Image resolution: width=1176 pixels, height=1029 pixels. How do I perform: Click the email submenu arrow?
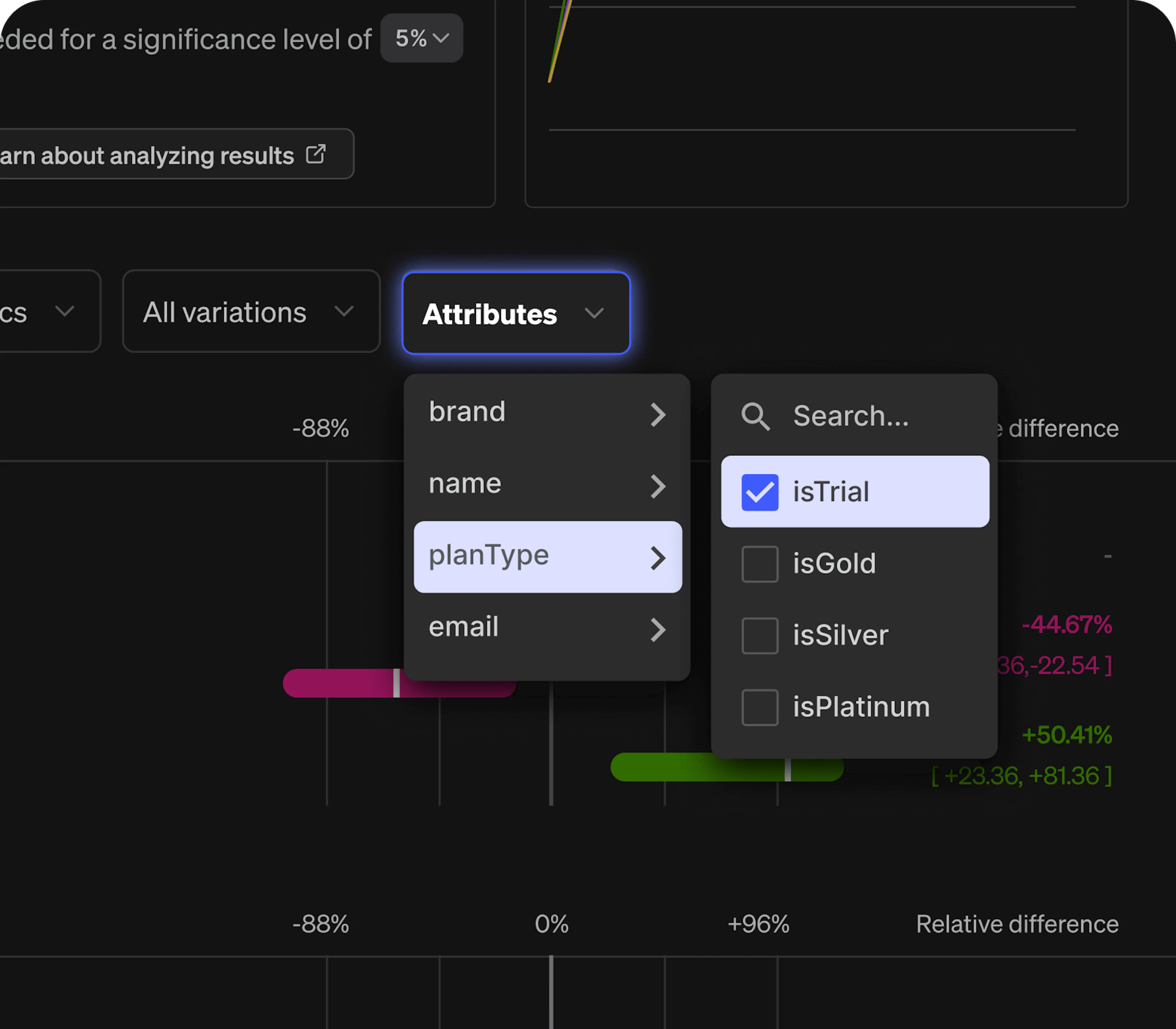tap(658, 629)
